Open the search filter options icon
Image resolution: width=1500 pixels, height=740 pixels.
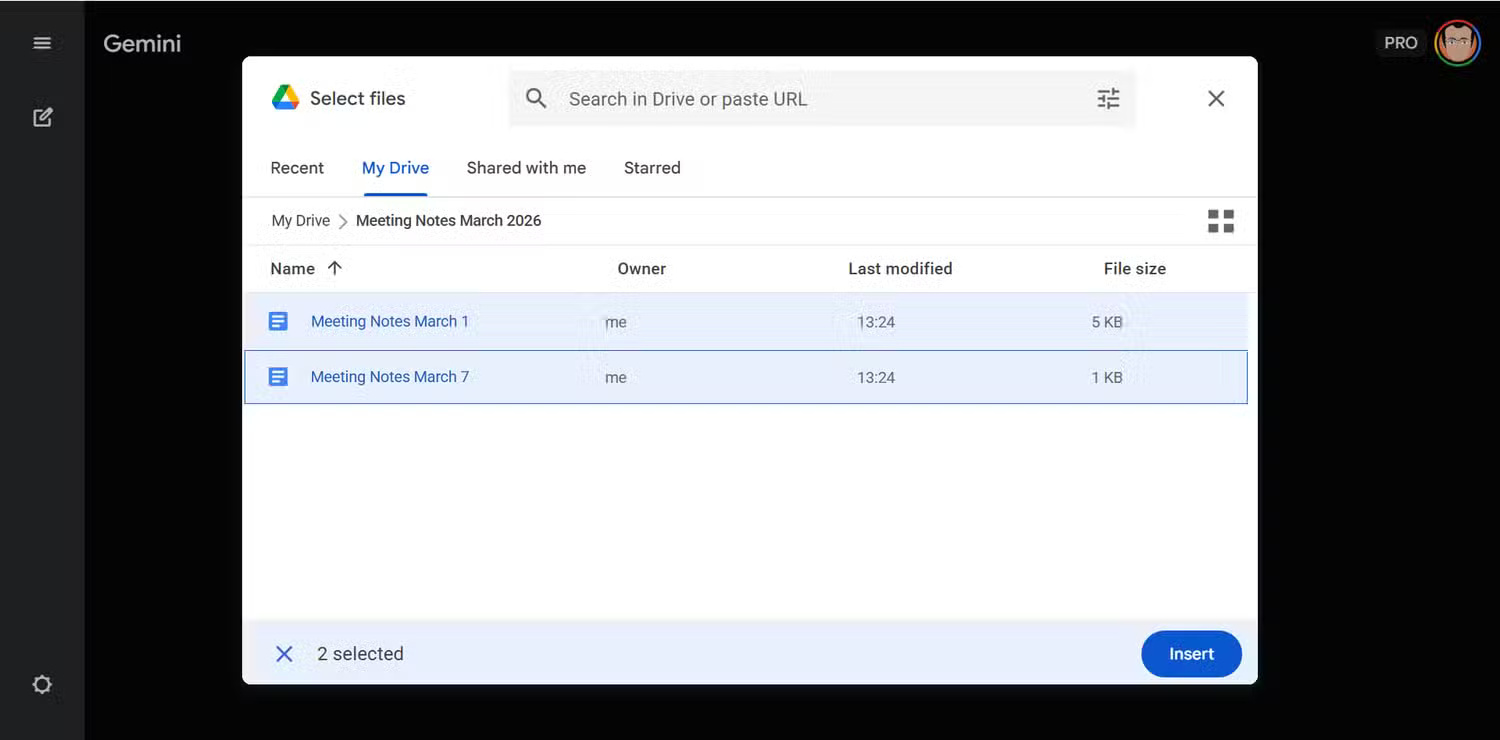[x=1107, y=98]
